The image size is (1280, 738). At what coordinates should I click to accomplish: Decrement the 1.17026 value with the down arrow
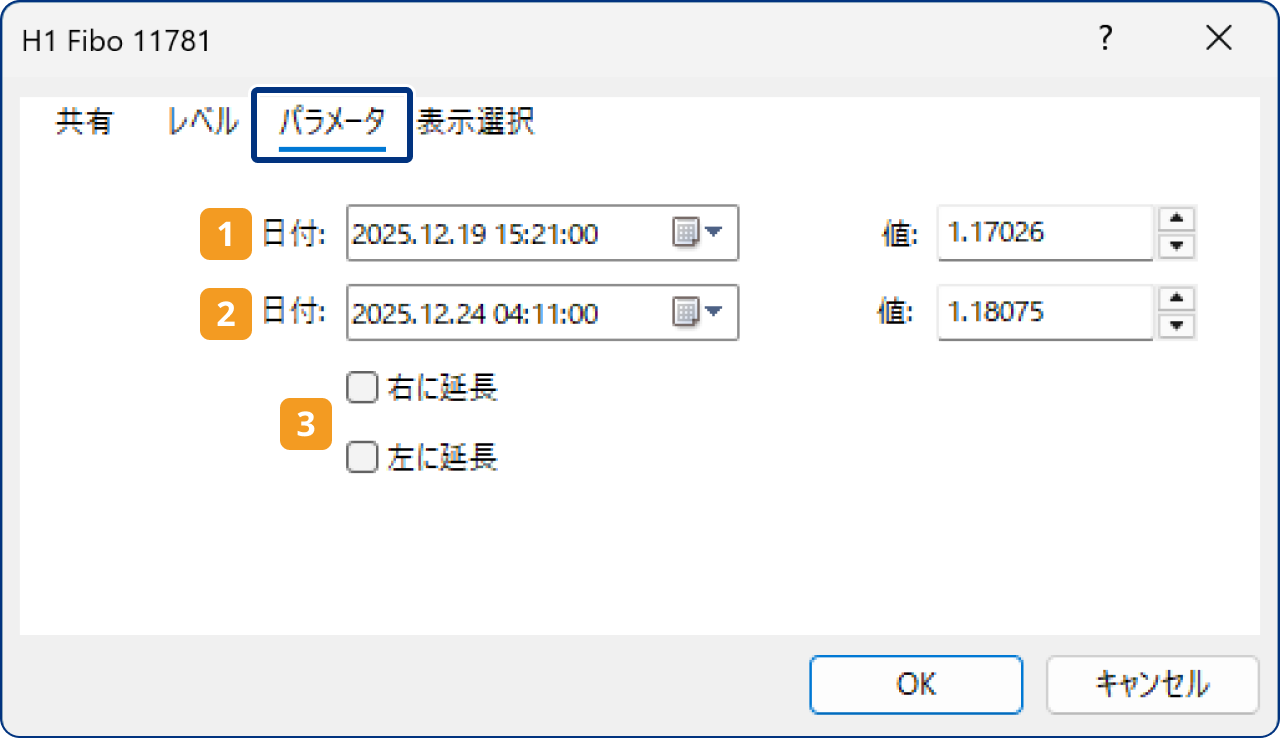(1176, 243)
